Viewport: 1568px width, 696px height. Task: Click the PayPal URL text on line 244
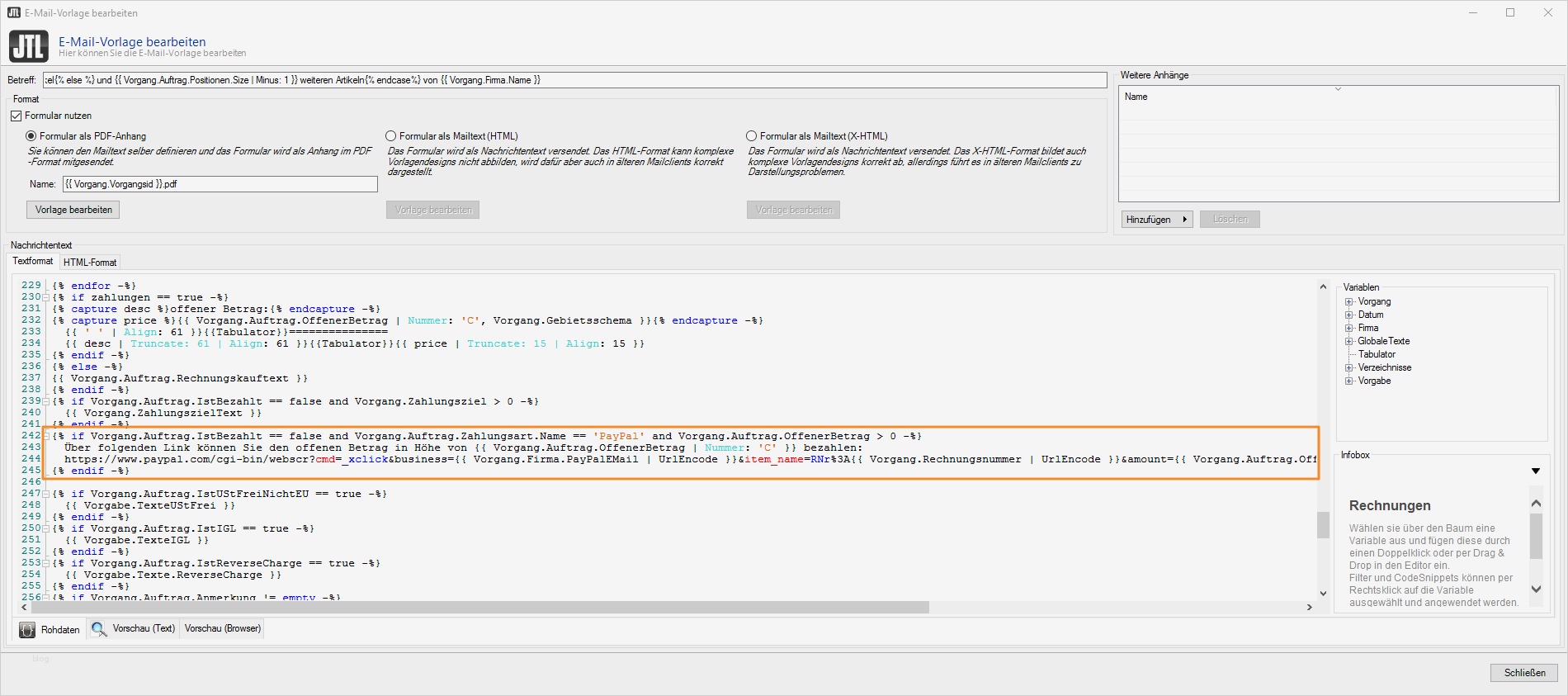(x=690, y=459)
